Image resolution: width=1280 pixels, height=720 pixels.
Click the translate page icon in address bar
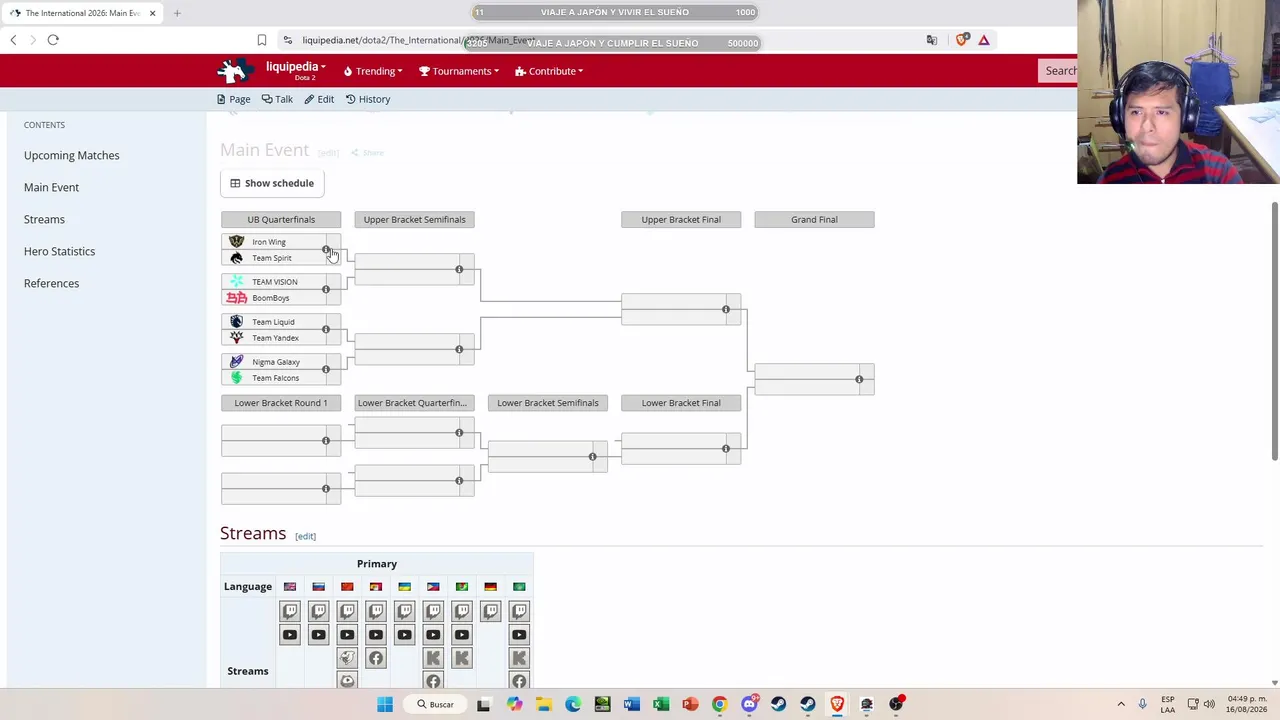coord(932,40)
